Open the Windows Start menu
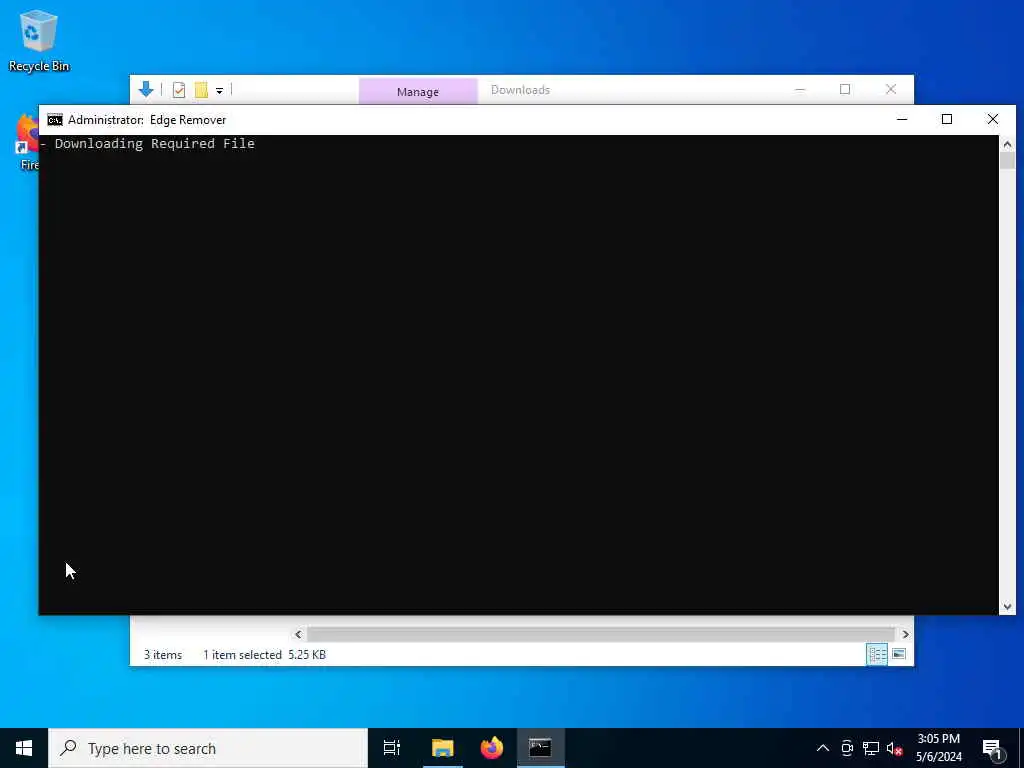Viewport: 1024px width, 768px height. 24,748
